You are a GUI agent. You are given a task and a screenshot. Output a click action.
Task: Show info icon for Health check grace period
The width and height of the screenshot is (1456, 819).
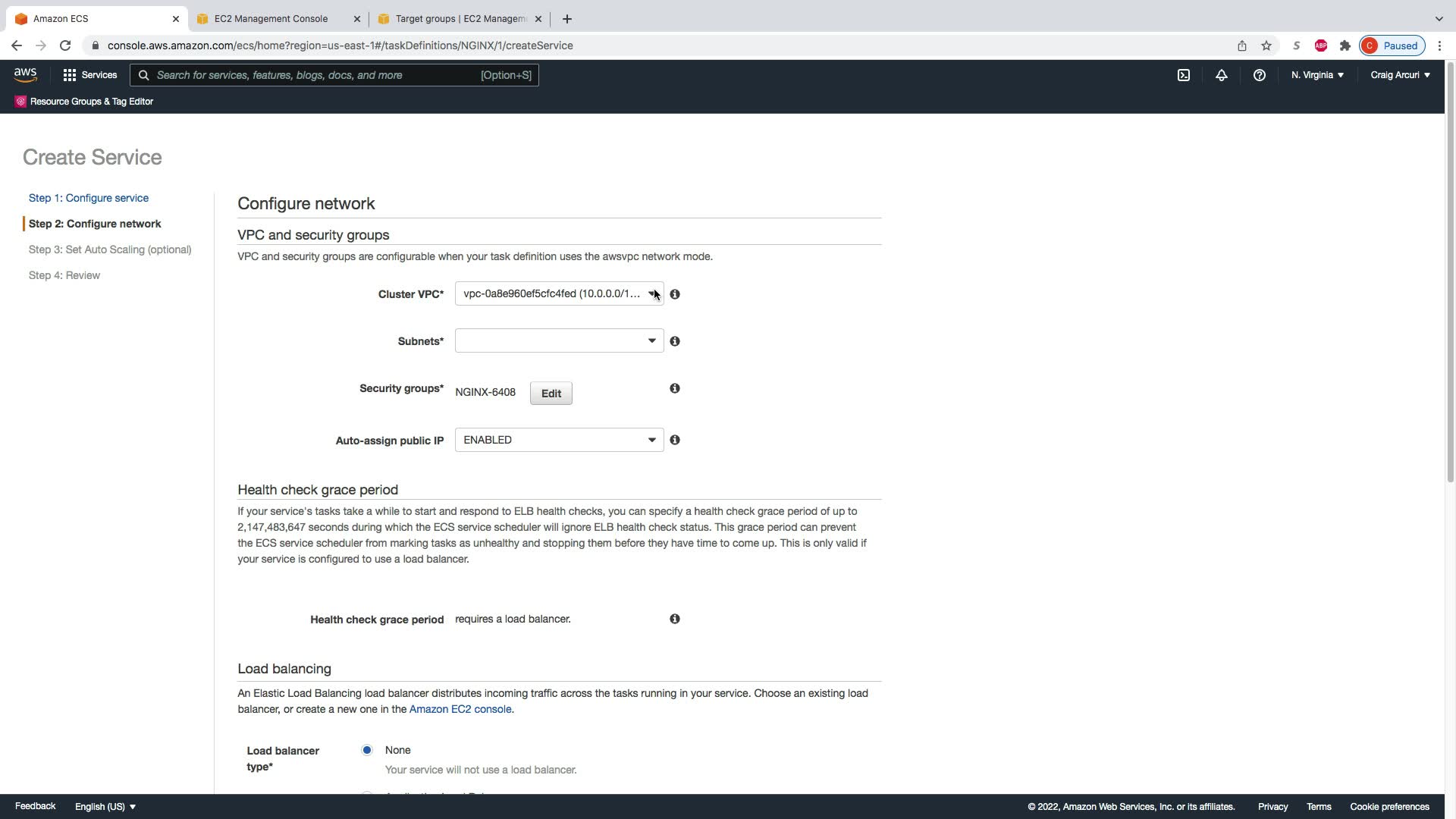(675, 619)
